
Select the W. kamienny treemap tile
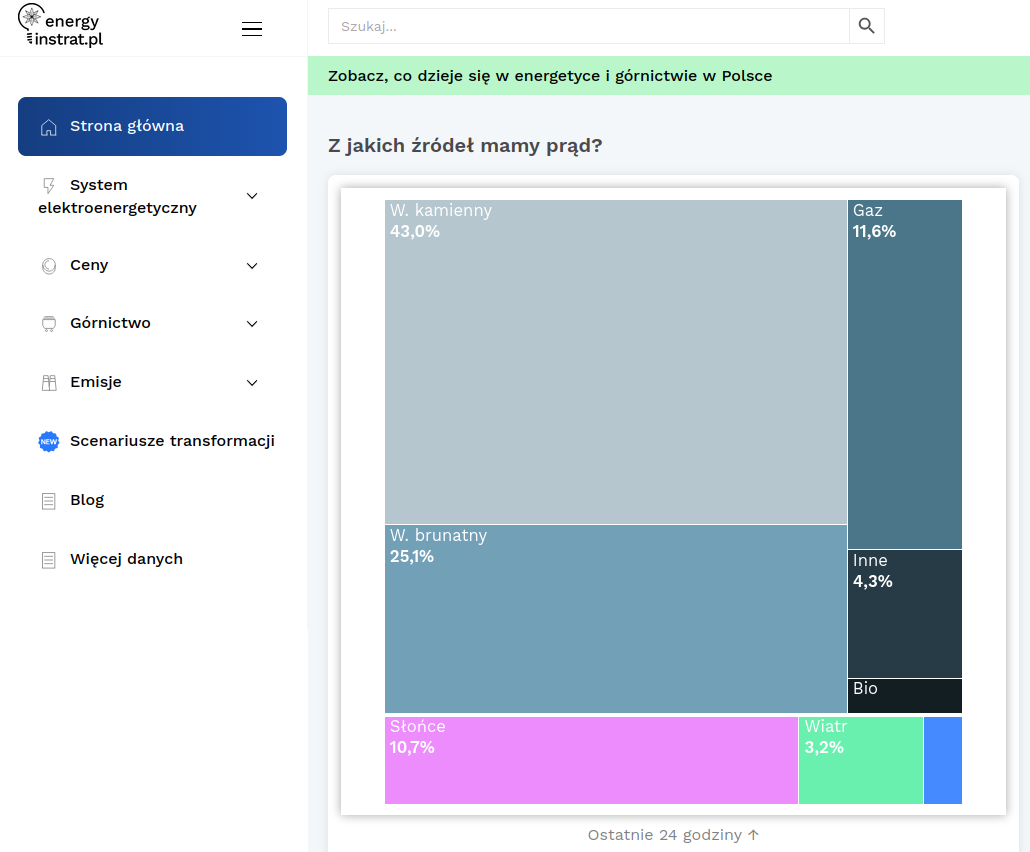pos(616,362)
